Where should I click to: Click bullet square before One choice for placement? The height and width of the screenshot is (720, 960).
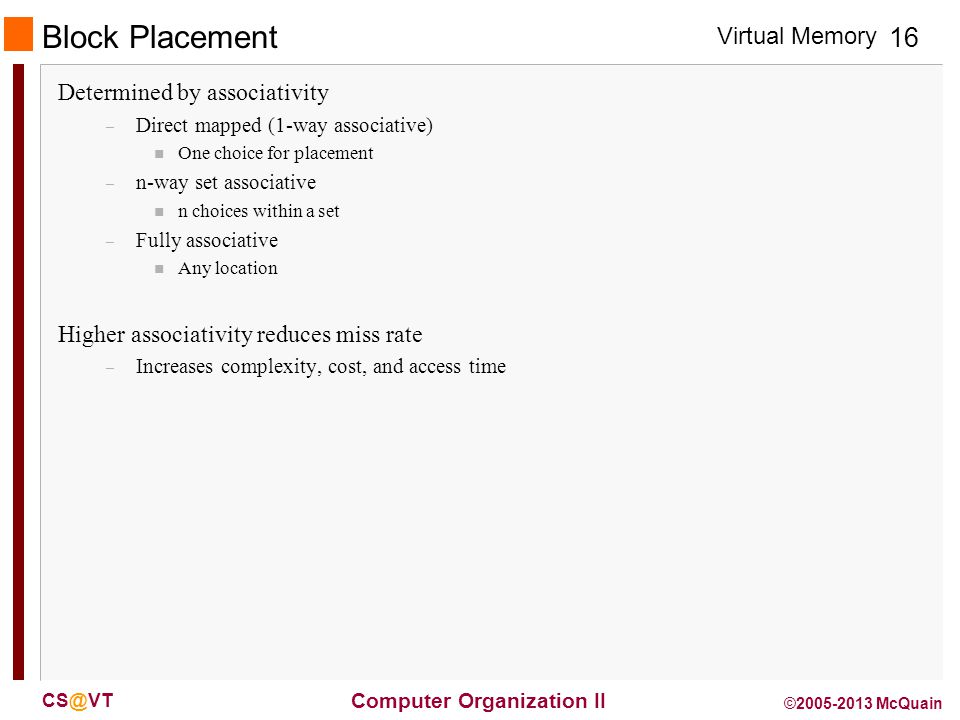pos(159,154)
